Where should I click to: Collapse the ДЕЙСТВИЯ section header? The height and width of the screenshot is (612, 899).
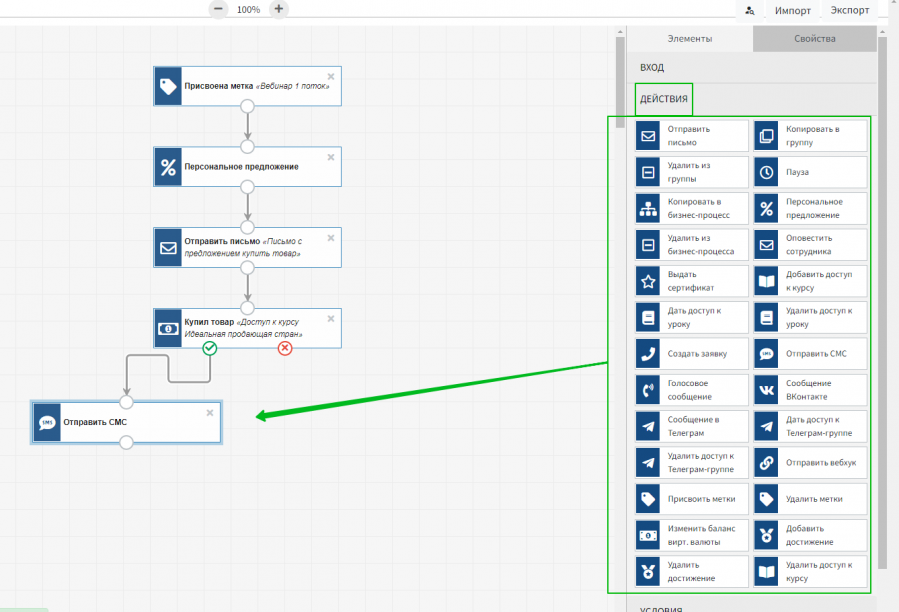coord(663,99)
